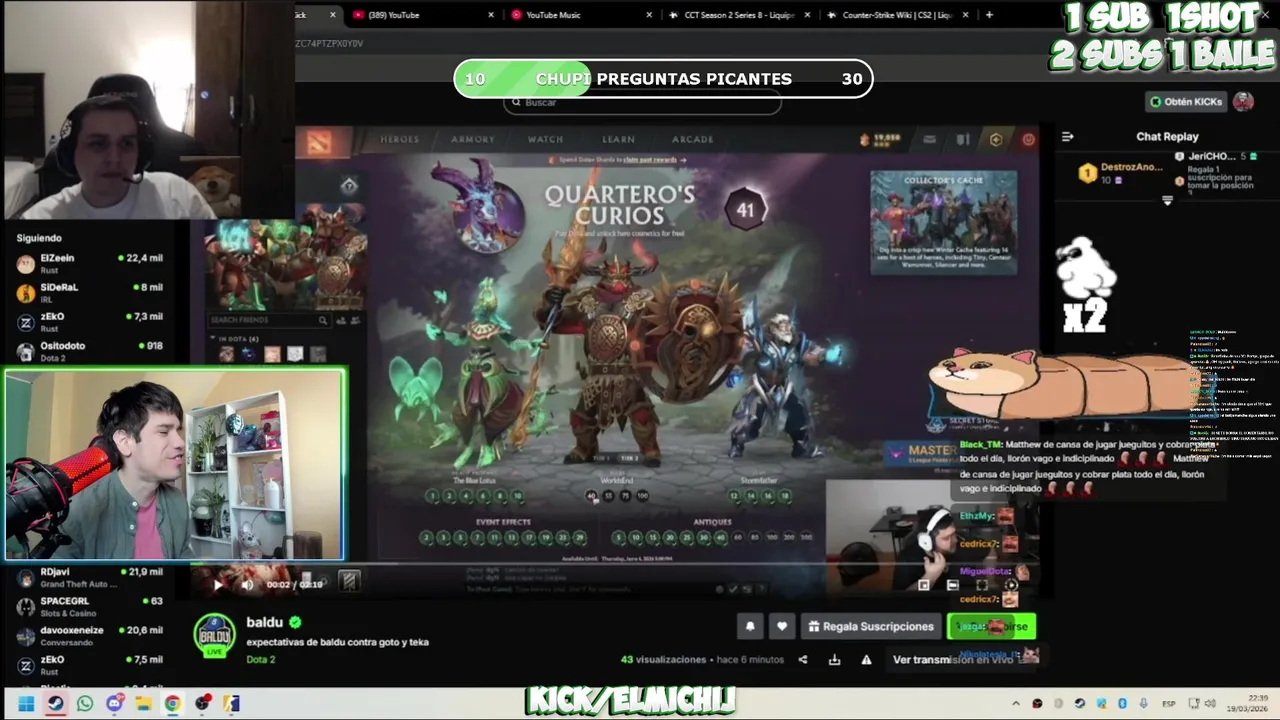Click the Obtén KICKs button
The image size is (1280, 720).
pos(1186,102)
